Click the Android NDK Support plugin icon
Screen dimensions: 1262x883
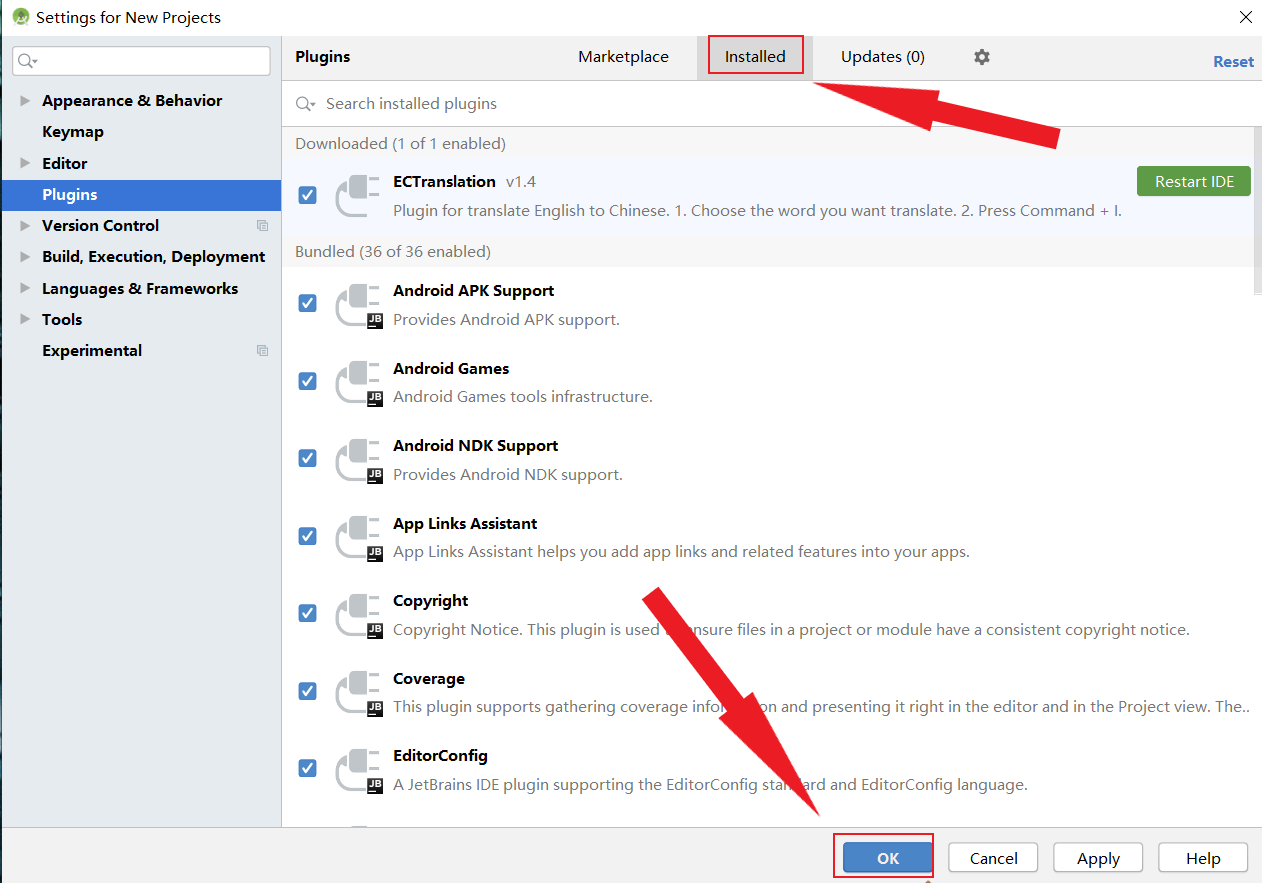358,460
